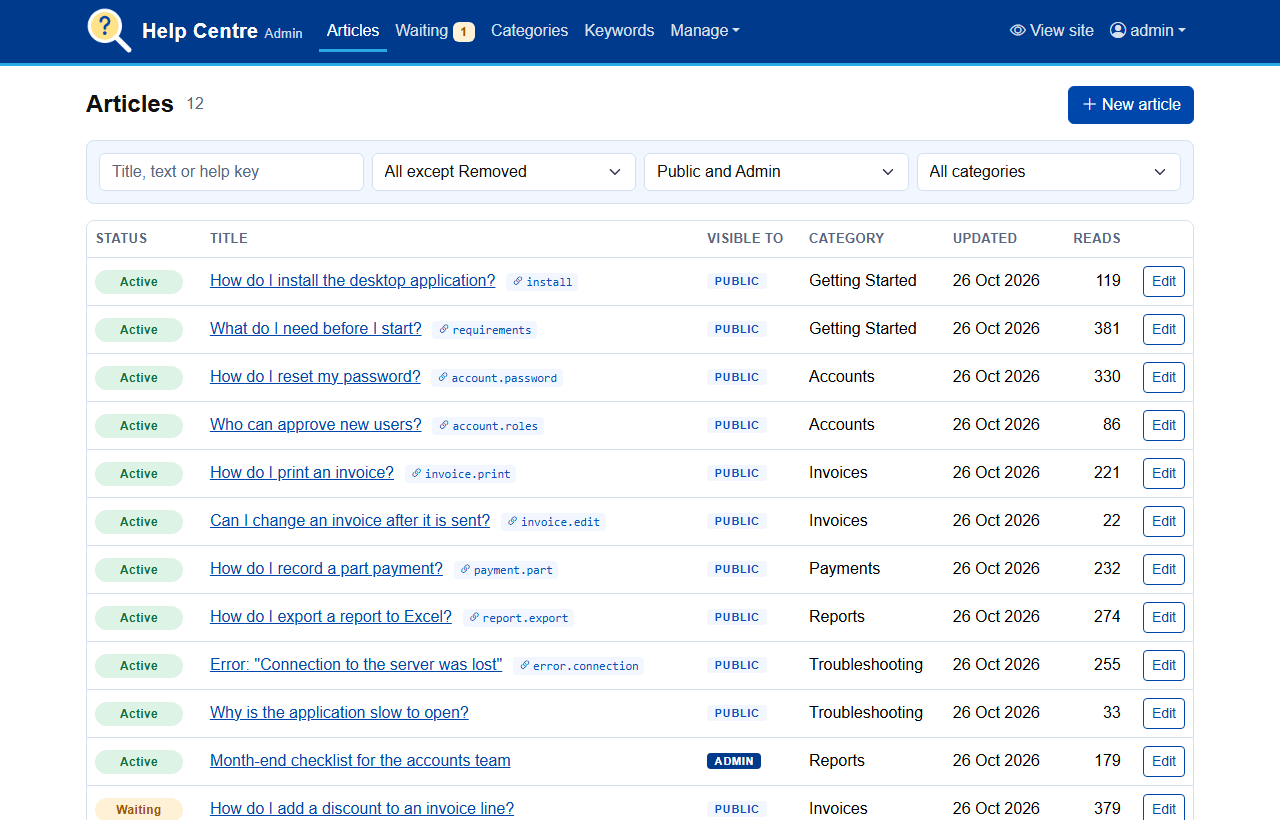Edit the 'Month-end checklist' article
The height and width of the screenshot is (820, 1280).
point(1164,762)
